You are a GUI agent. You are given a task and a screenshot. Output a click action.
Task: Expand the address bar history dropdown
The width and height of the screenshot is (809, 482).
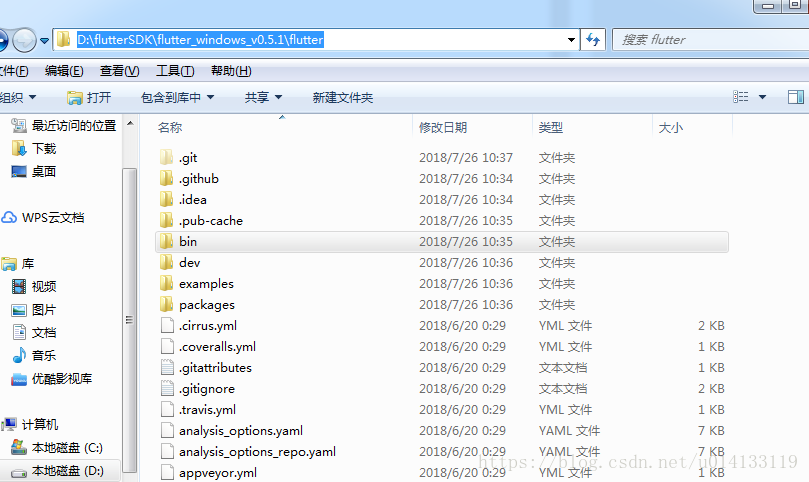click(x=571, y=40)
